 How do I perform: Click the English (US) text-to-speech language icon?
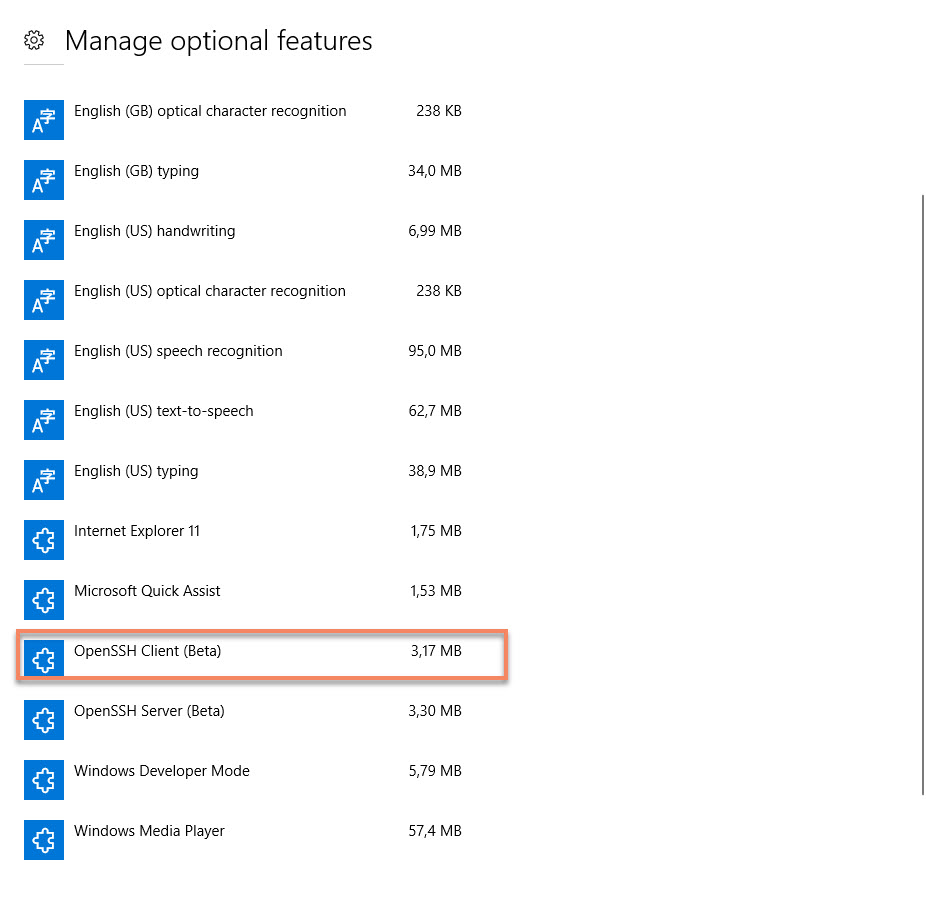[44, 420]
